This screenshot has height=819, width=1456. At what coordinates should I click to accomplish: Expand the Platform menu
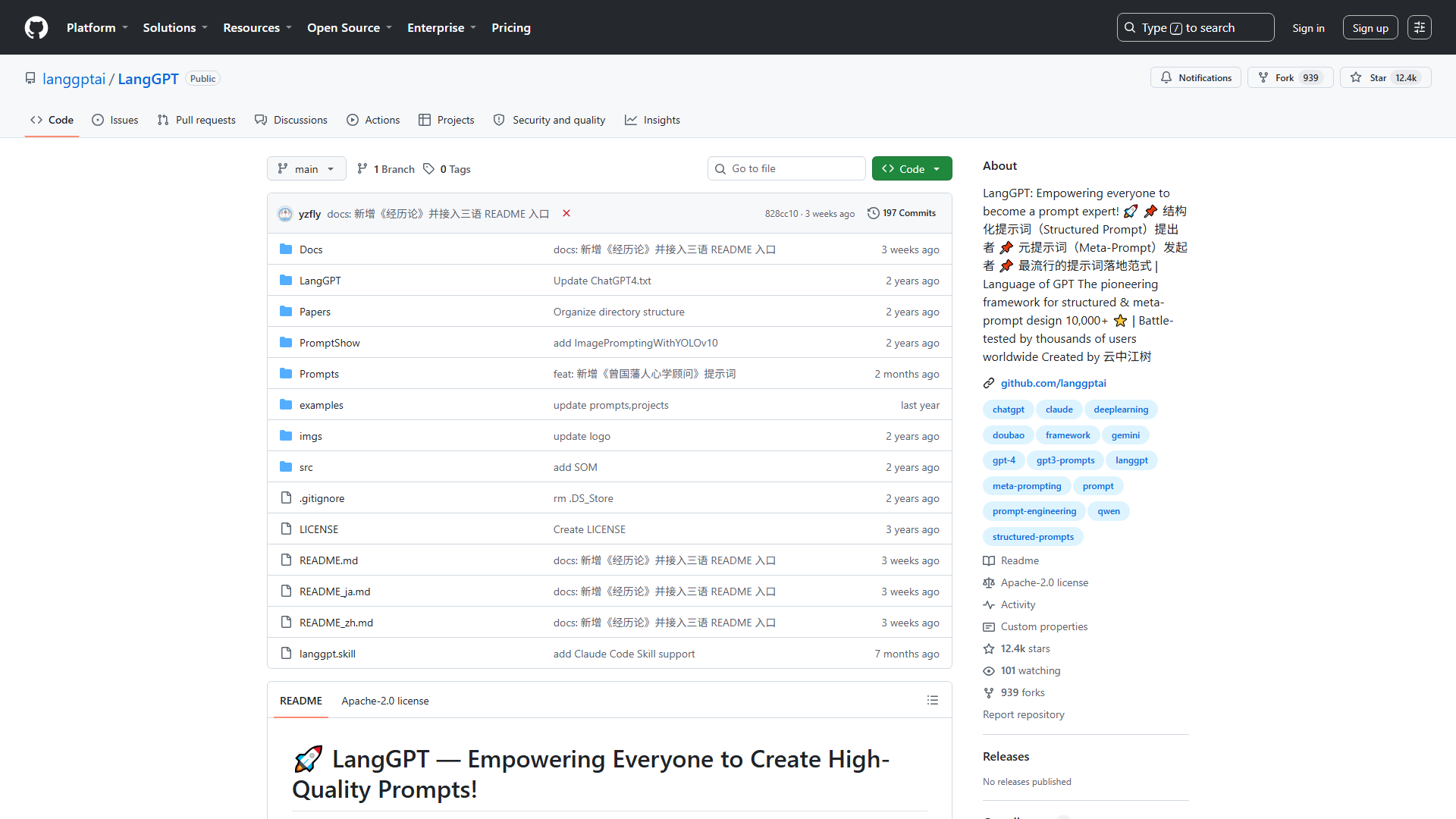[98, 27]
